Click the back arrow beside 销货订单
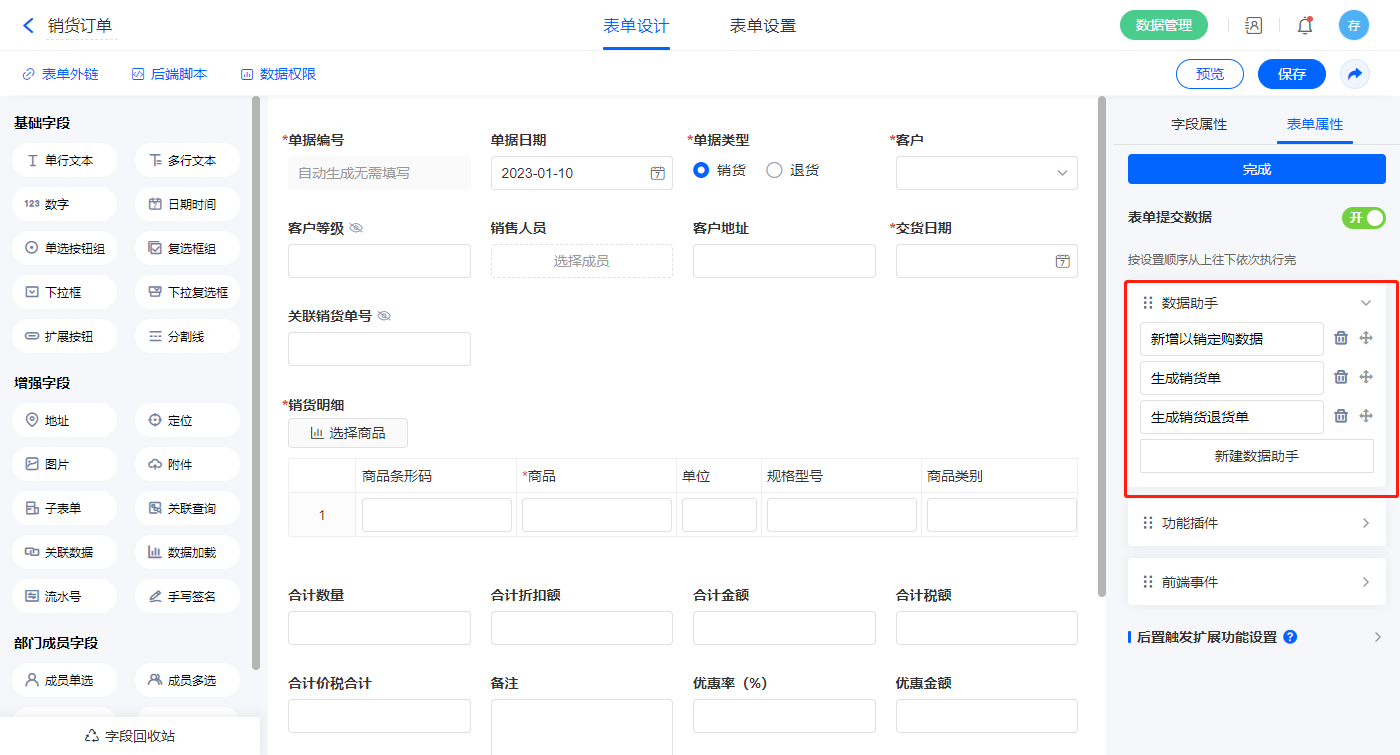 pyautogui.click(x=28, y=26)
